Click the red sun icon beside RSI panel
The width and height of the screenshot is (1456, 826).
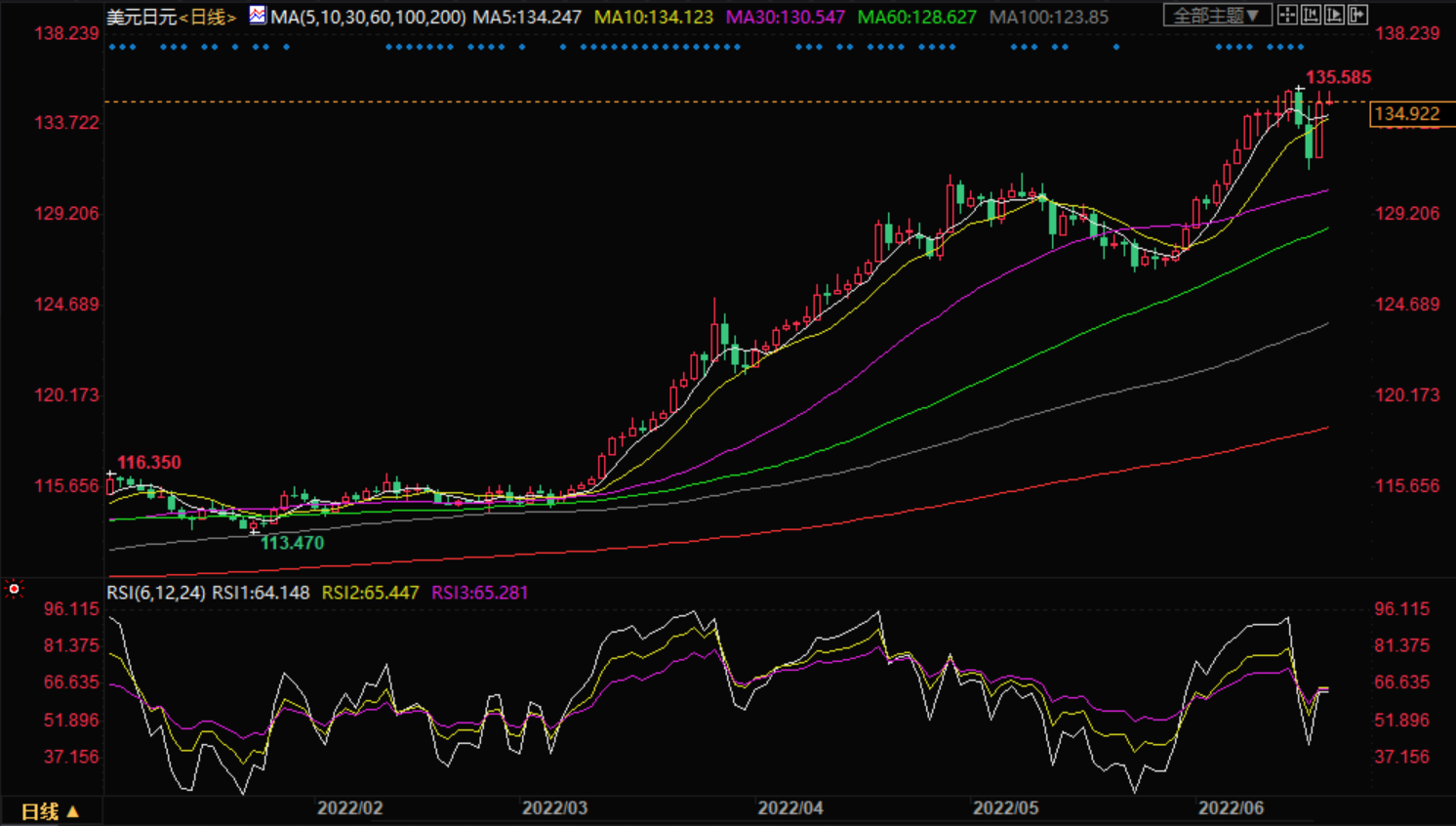14,589
